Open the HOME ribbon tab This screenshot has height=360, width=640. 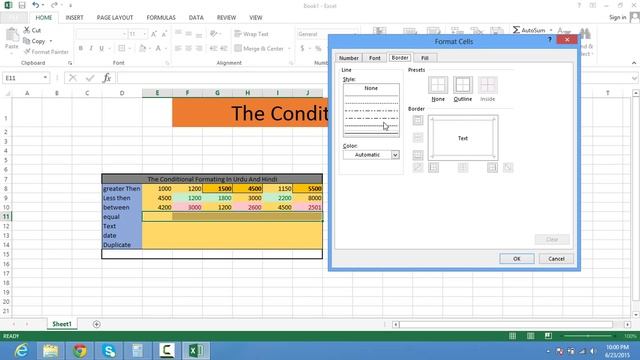click(44, 18)
